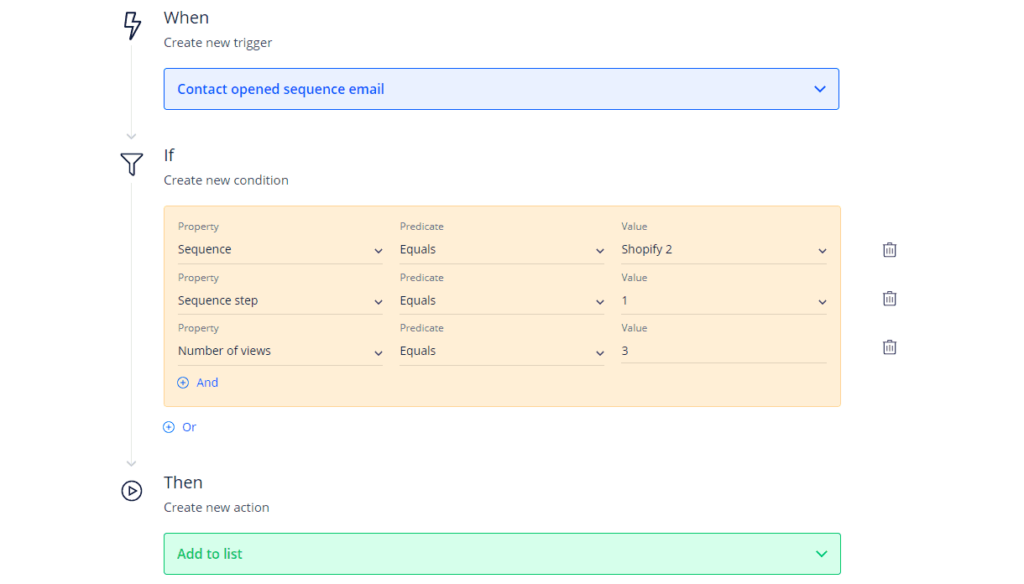Click the And link to add condition

[x=207, y=383]
